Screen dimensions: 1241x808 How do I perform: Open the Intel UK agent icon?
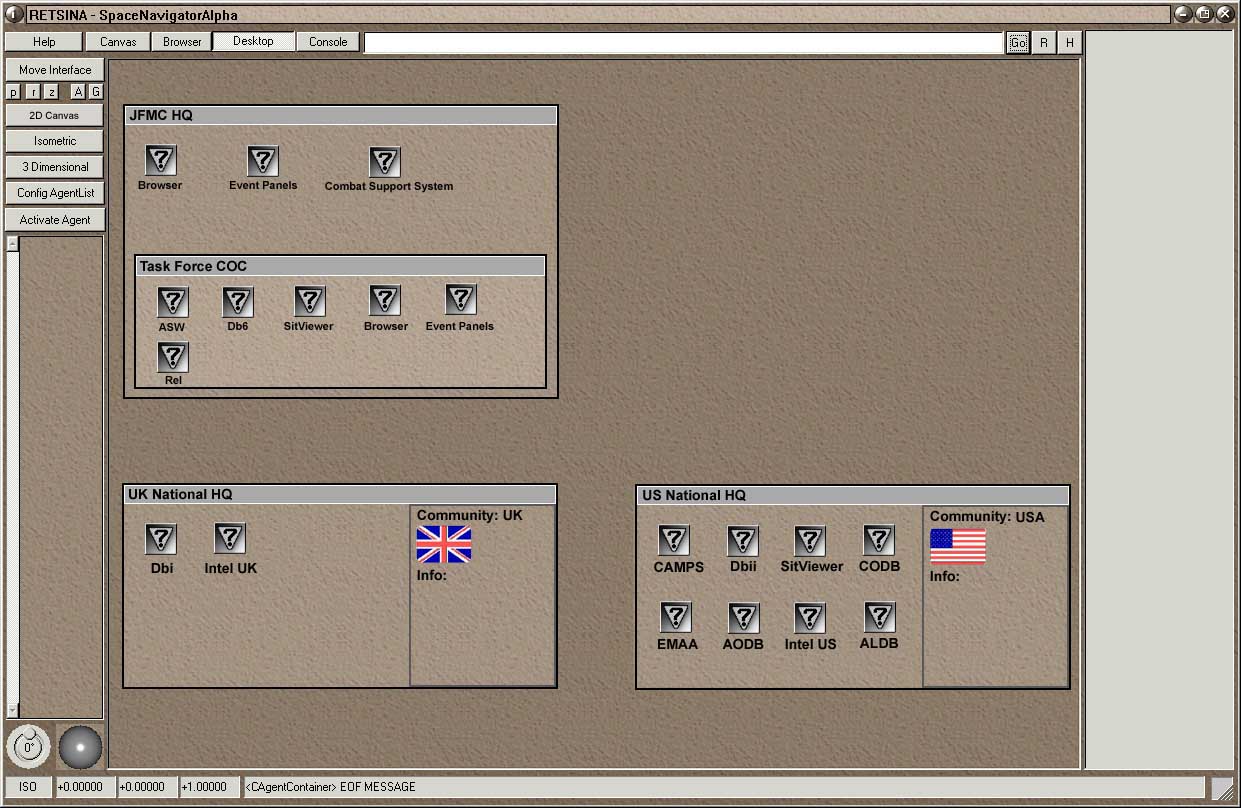click(230, 539)
